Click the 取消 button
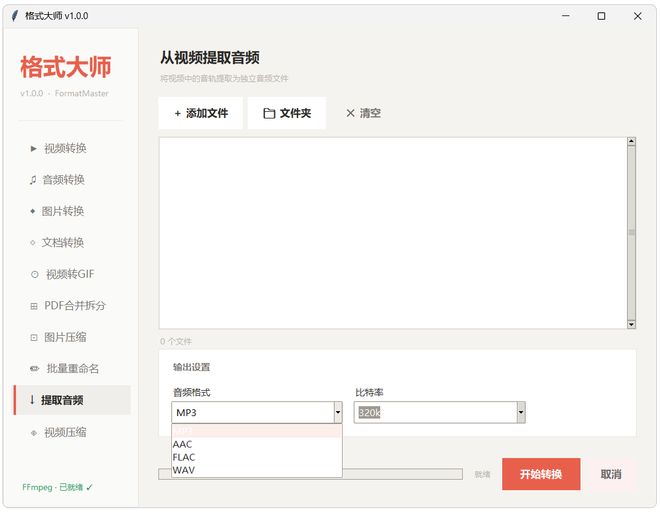Screen dimensions: 660x513 611,474
